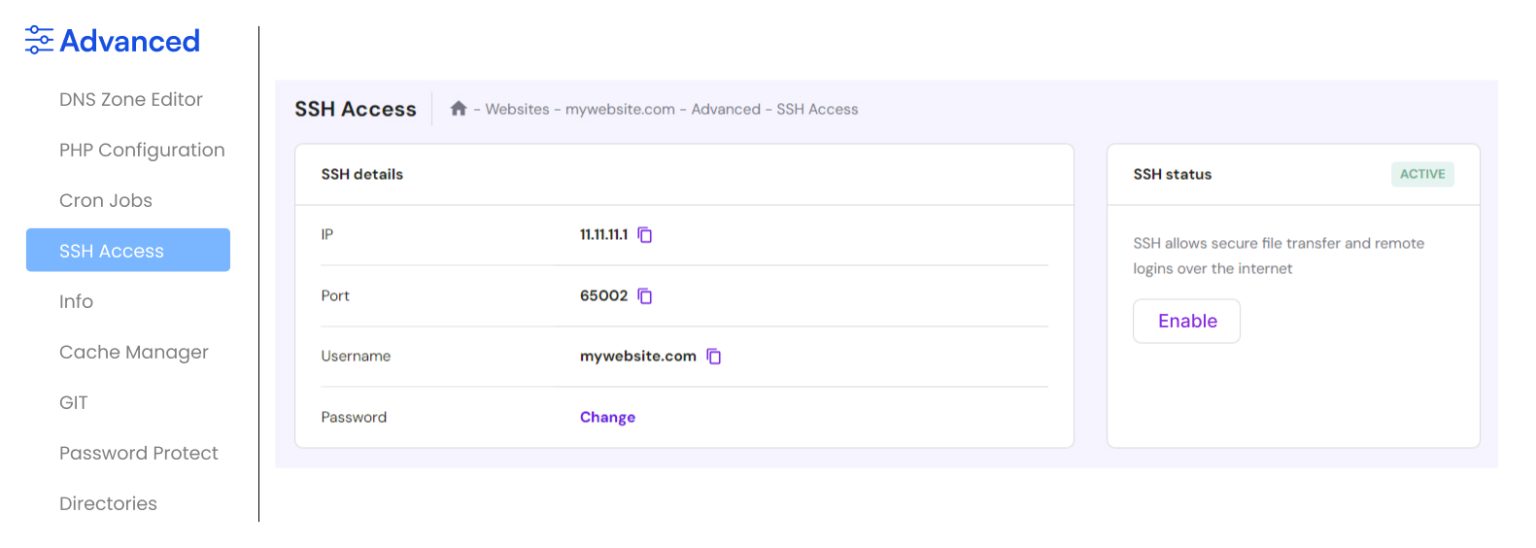Copy the username mywebsite.com
Image resolution: width=1536 pixels, height=548 pixels.
coord(714,356)
